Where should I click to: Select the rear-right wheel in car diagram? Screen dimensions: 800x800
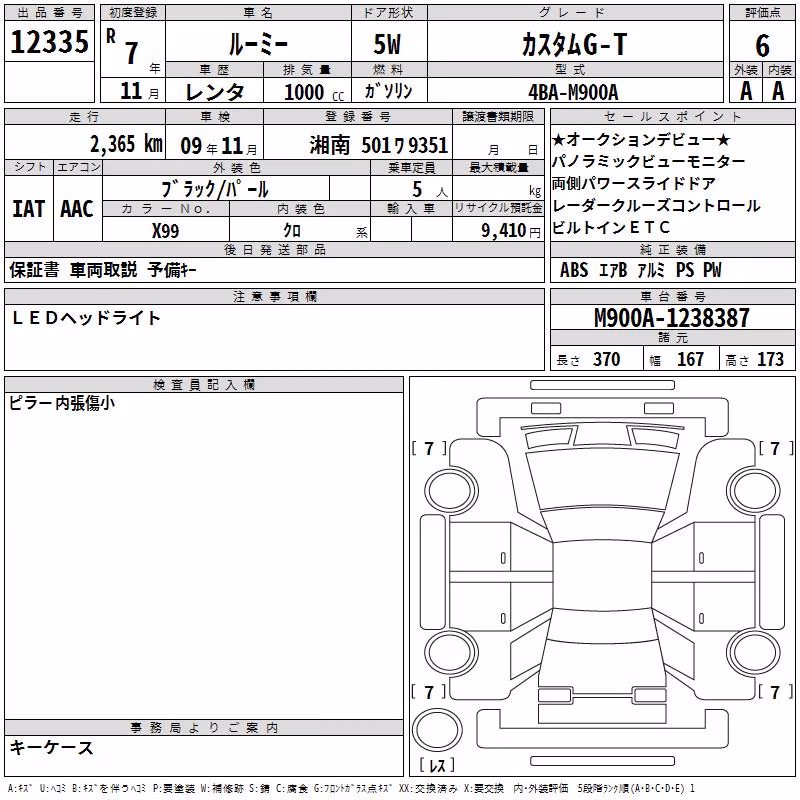753,652
